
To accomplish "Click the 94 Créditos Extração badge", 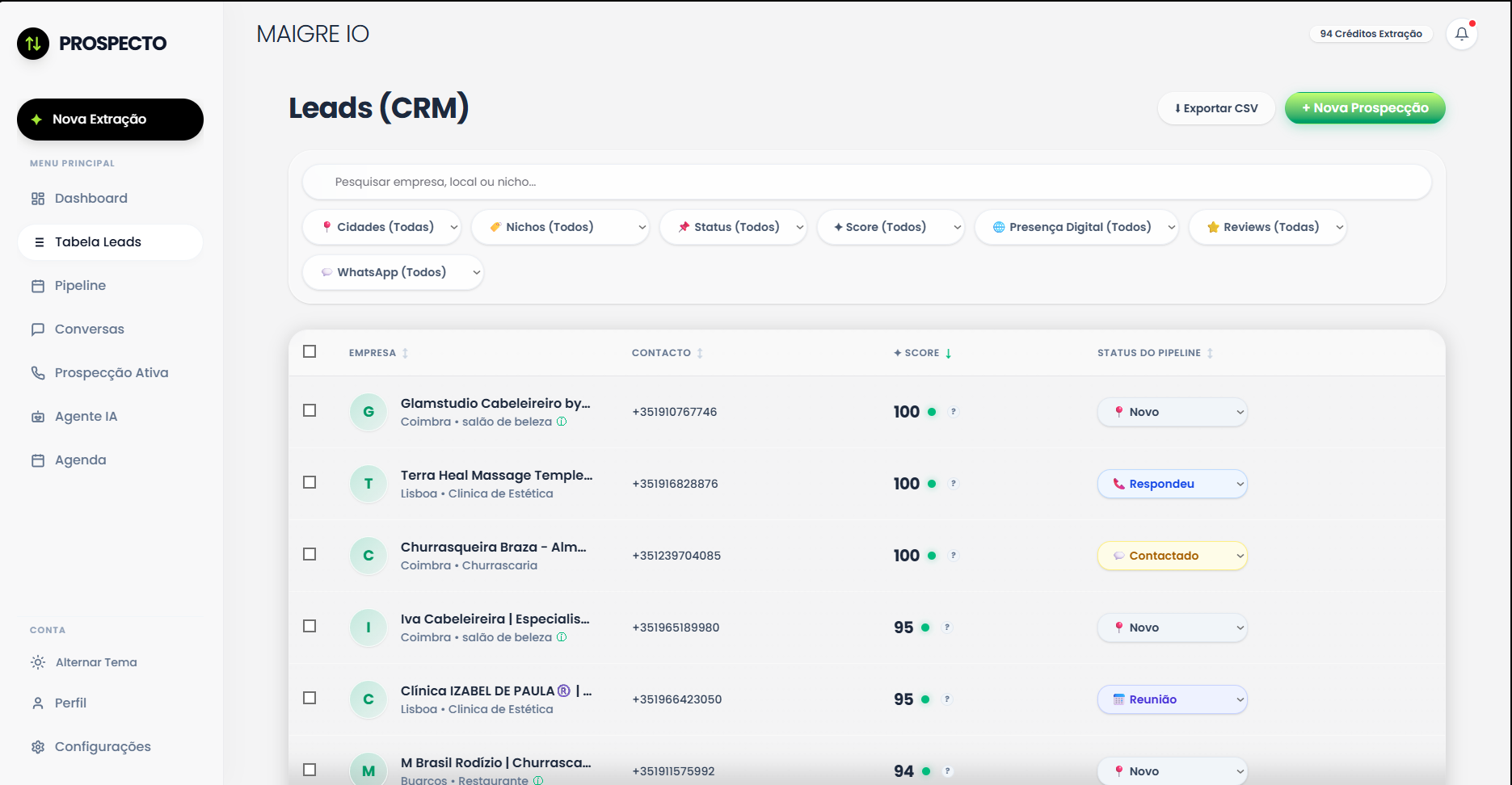I will (x=1371, y=34).
